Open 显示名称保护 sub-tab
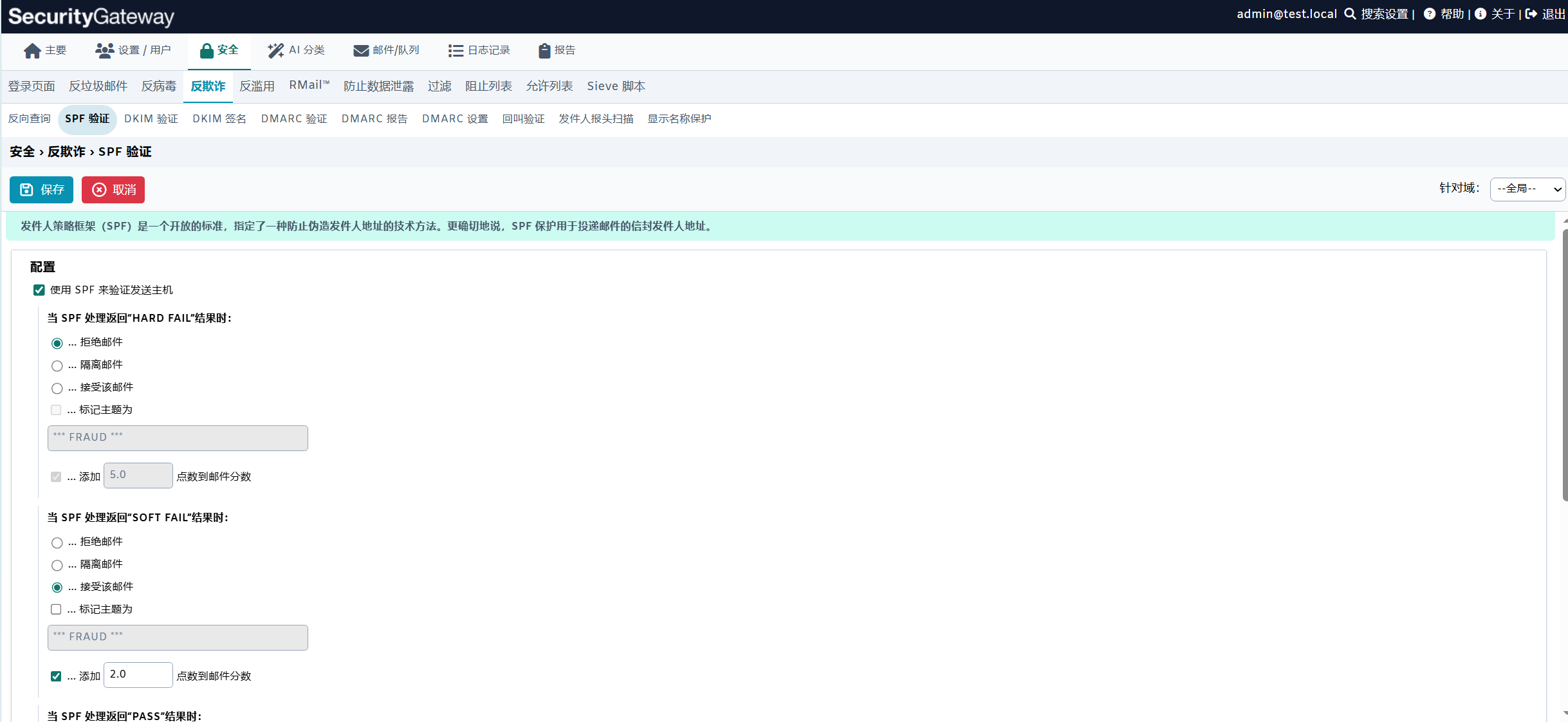 click(679, 119)
